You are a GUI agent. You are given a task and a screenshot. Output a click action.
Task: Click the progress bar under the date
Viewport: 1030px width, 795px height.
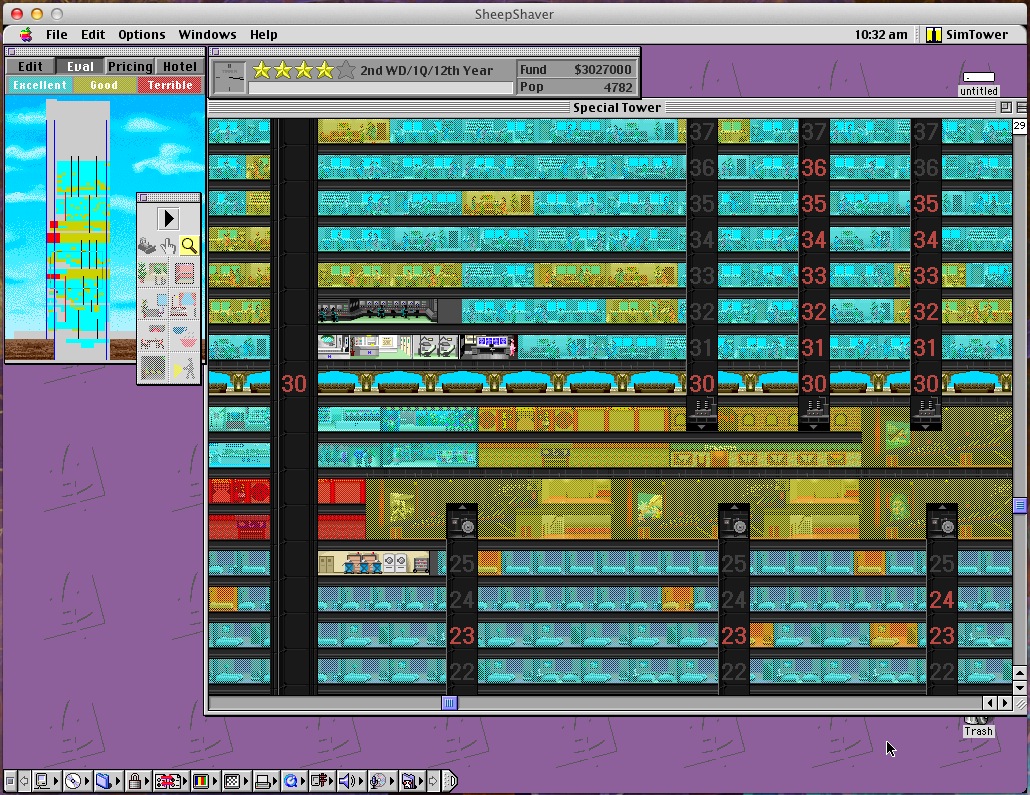click(380, 87)
